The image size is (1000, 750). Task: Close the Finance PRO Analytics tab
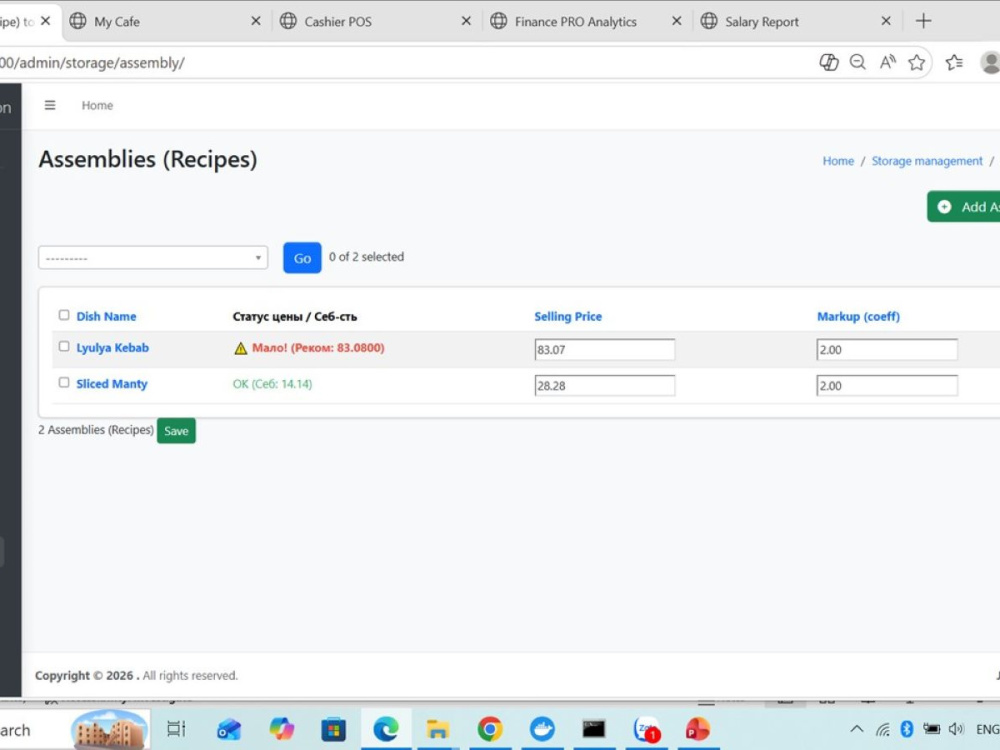pos(677,21)
